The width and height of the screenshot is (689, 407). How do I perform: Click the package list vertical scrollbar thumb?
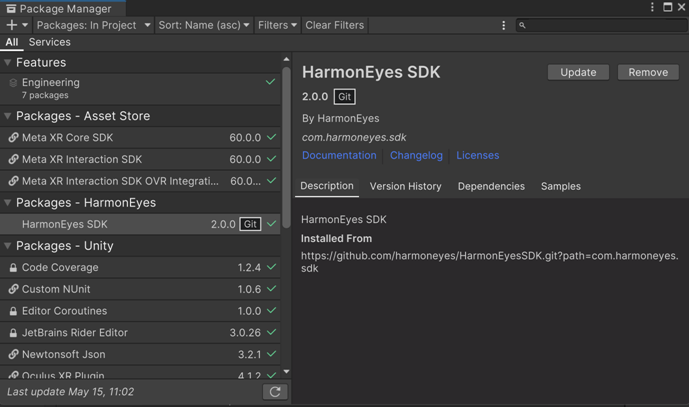point(286,147)
